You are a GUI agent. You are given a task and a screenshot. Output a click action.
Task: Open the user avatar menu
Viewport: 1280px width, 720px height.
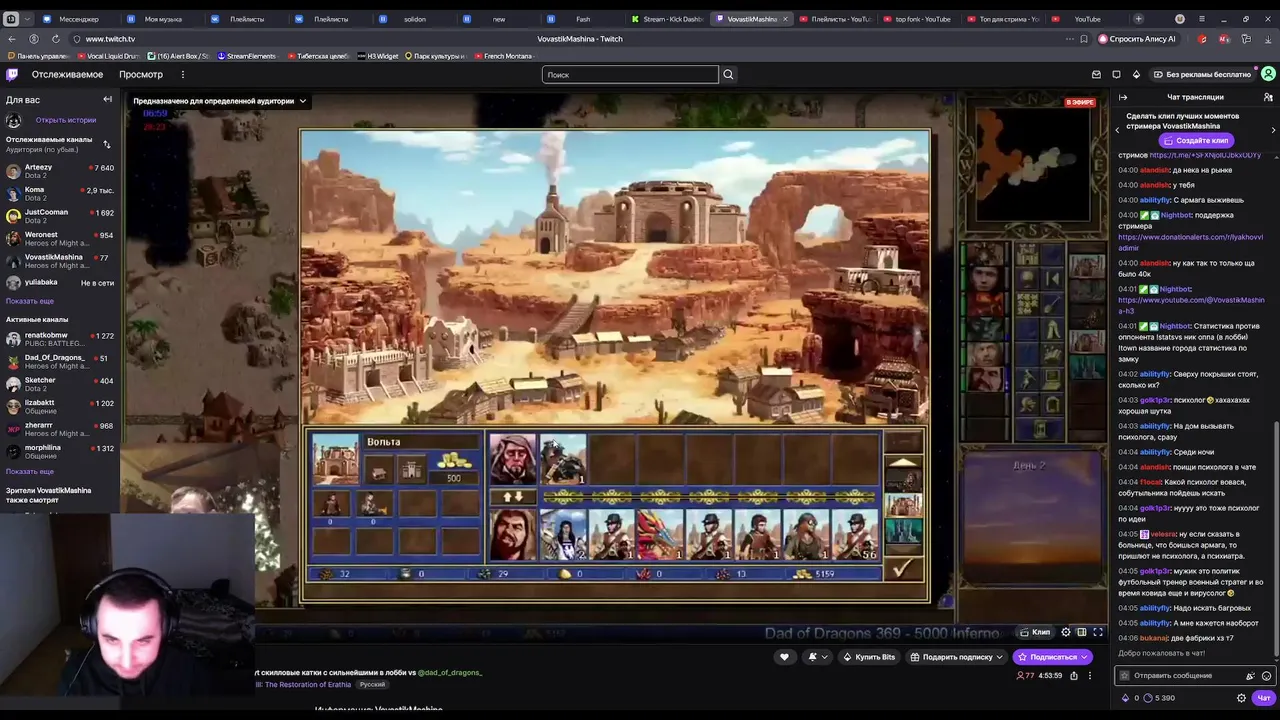coord(1268,74)
